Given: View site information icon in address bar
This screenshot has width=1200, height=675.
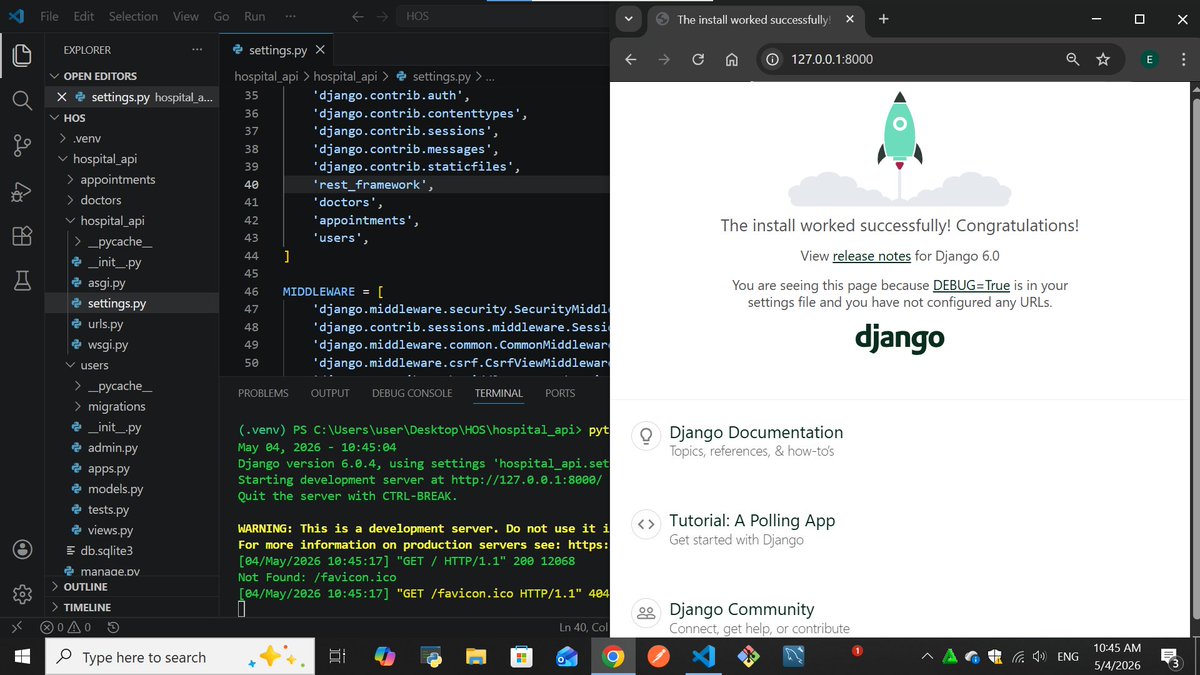Looking at the screenshot, I should point(772,59).
